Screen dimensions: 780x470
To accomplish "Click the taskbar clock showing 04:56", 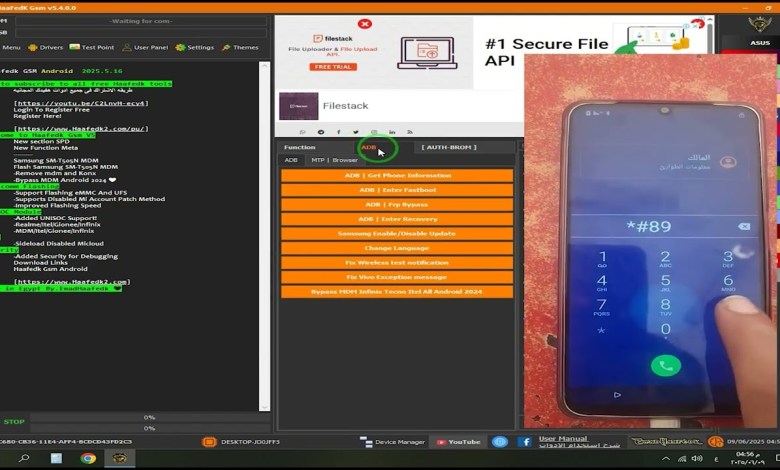I will [748, 458].
